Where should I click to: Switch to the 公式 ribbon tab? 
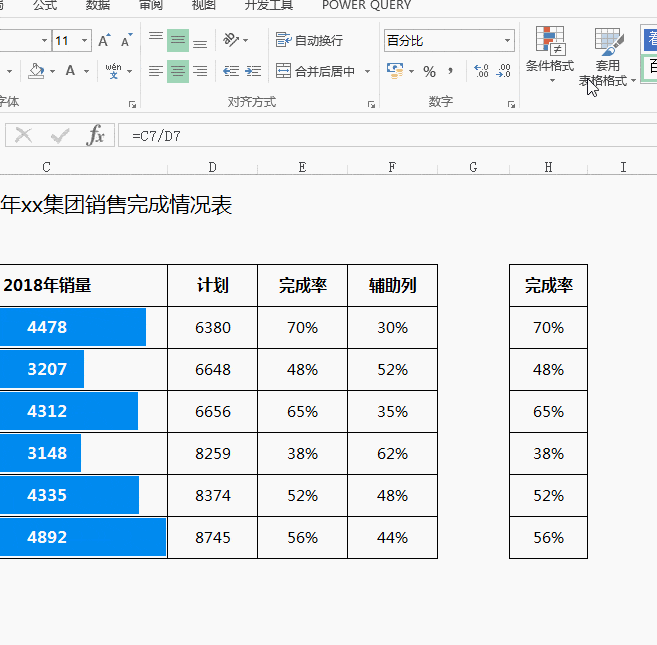45,5
